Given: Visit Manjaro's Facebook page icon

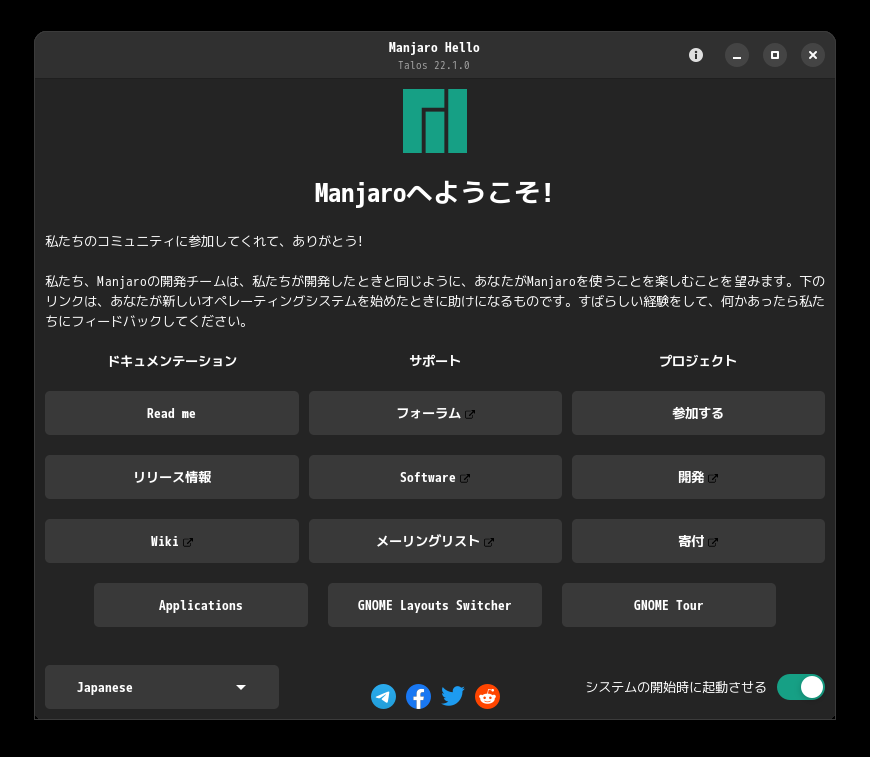Looking at the screenshot, I should 418,697.
